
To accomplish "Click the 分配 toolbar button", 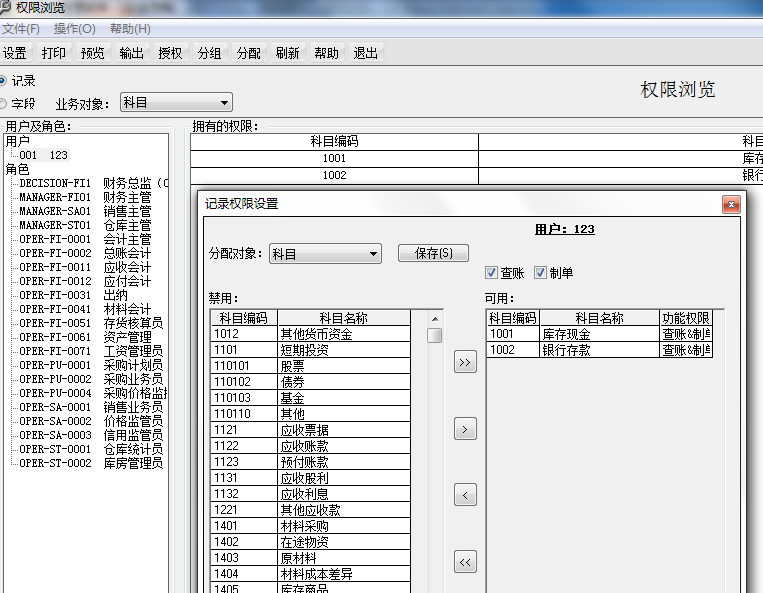I will [248, 53].
